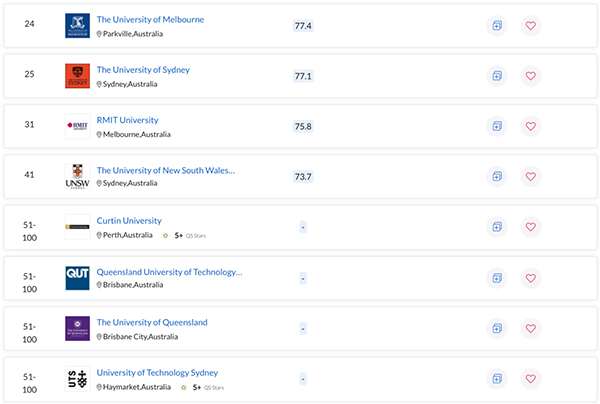Open the RMIT University logo

click(x=77, y=126)
